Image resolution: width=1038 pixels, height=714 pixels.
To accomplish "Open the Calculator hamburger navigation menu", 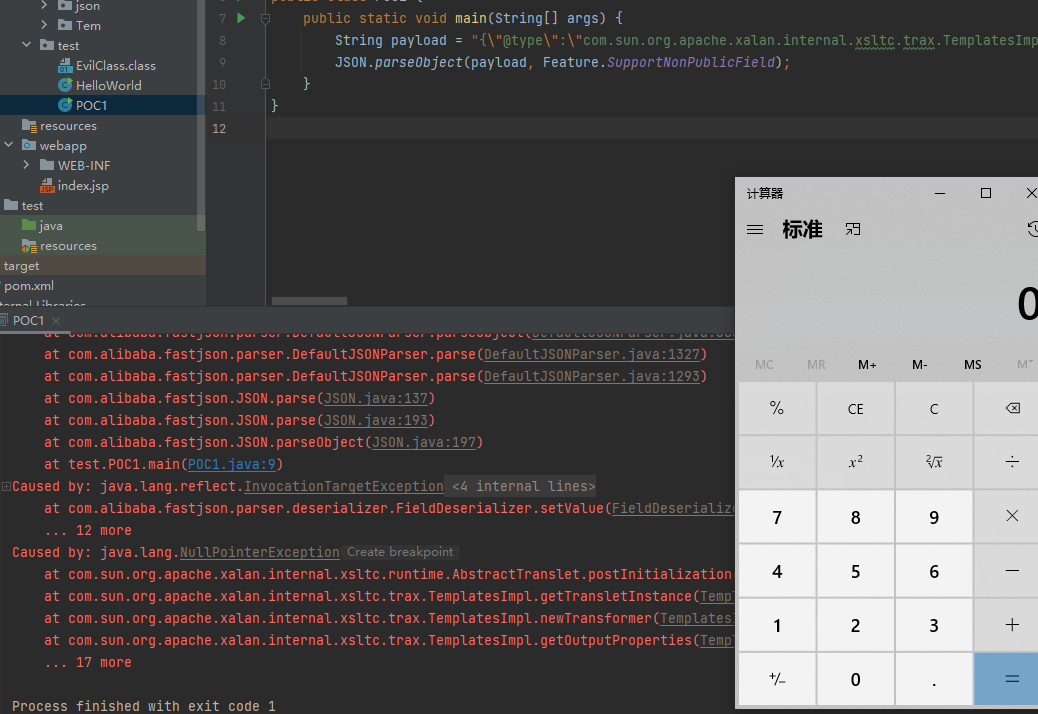I will click(755, 230).
